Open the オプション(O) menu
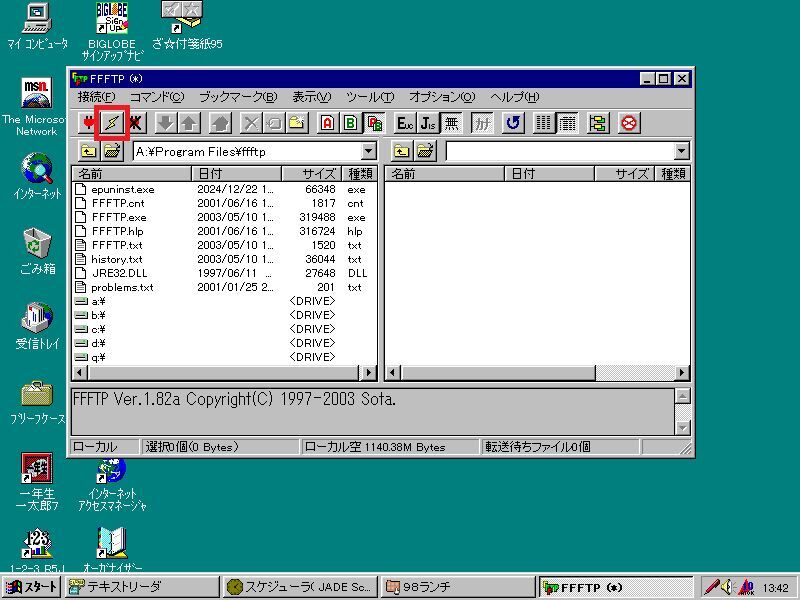800x600 pixels. pyautogui.click(x=442, y=96)
